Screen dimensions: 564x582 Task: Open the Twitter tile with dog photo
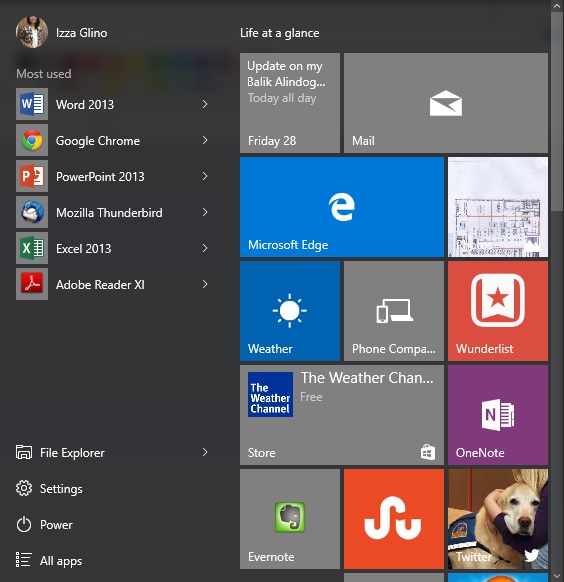point(498,519)
